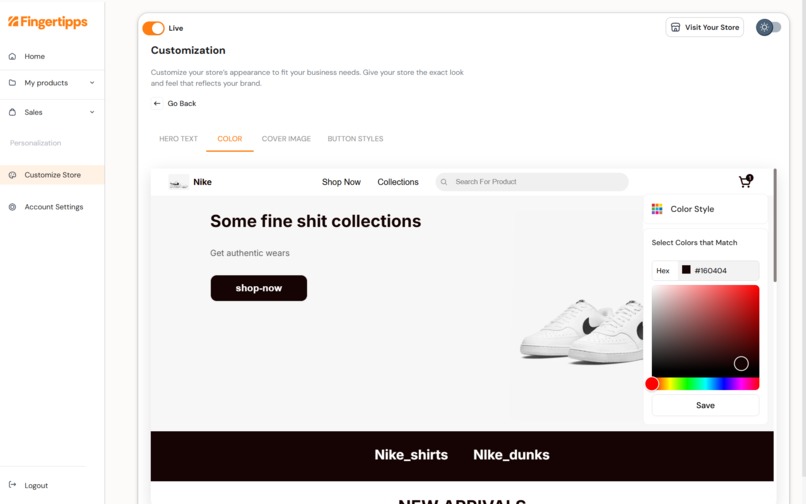The image size is (806, 504).
Task: Click the Account Settings gear icon
Action: click(x=12, y=207)
